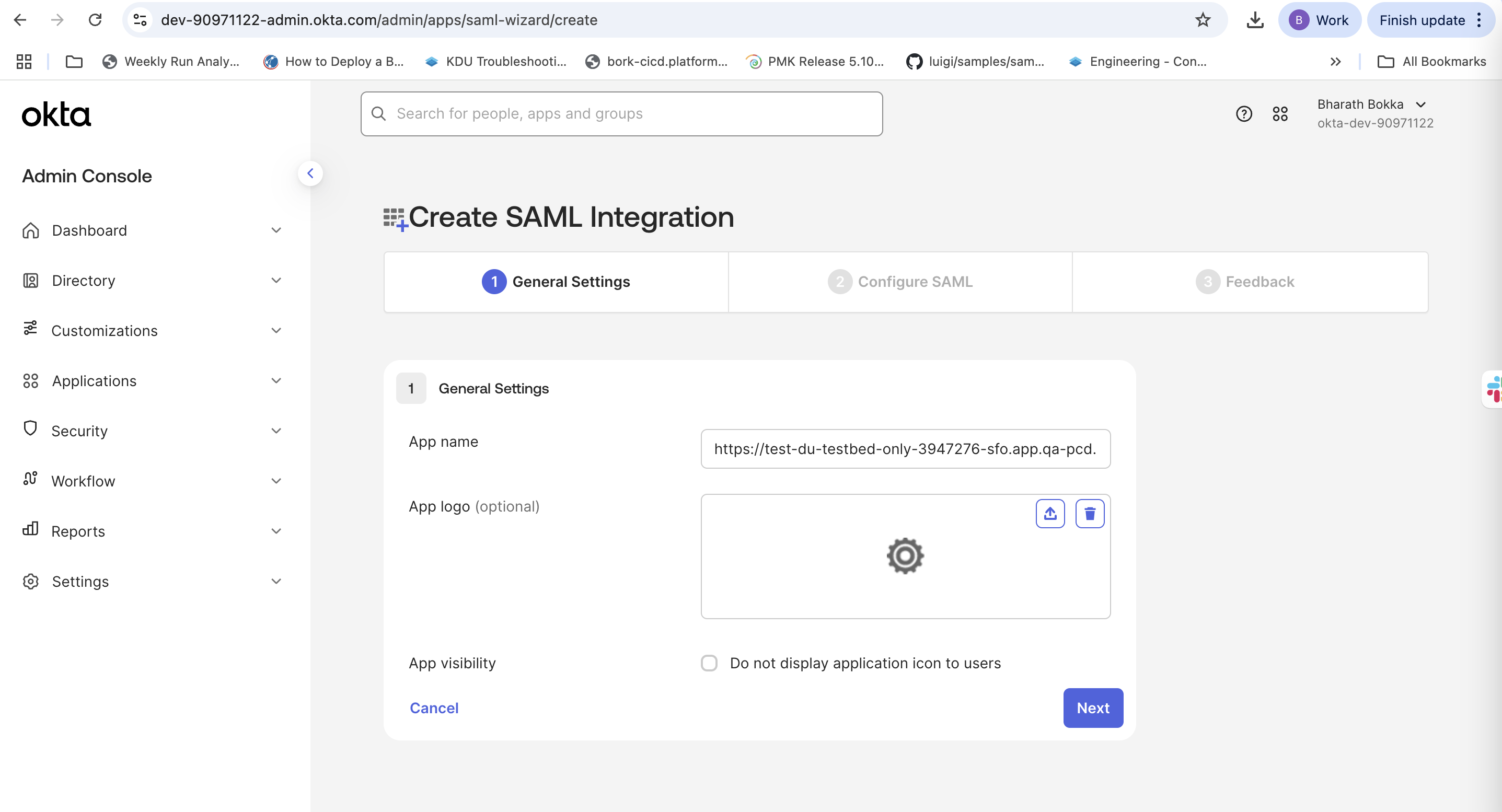This screenshot has height=812, width=1502.
Task: Select the Feedback step tab
Action: click(1244, 282)
